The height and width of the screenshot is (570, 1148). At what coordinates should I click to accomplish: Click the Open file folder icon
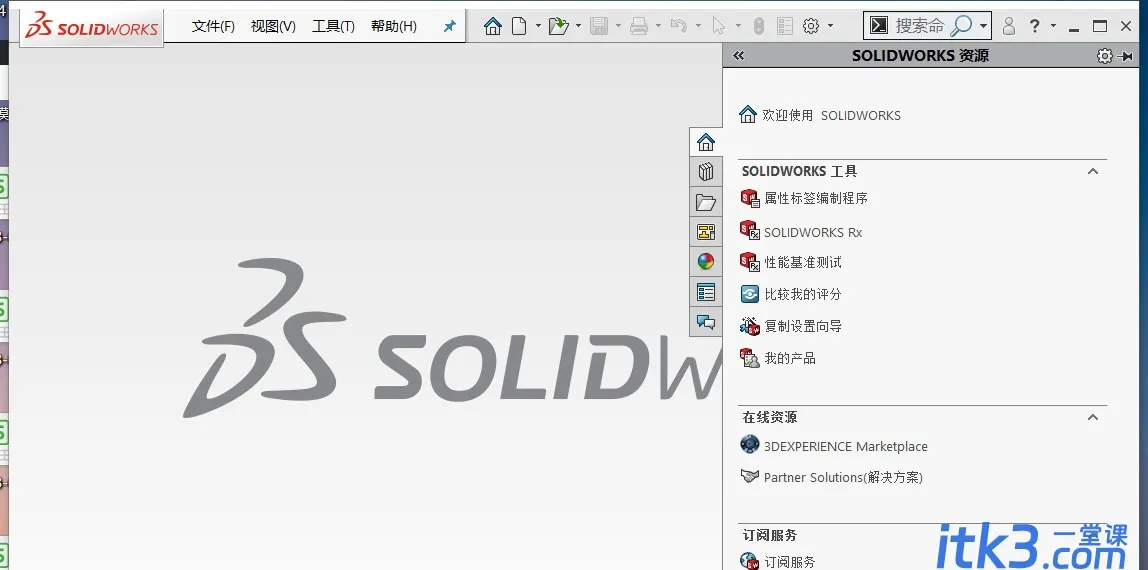(559, 26)
